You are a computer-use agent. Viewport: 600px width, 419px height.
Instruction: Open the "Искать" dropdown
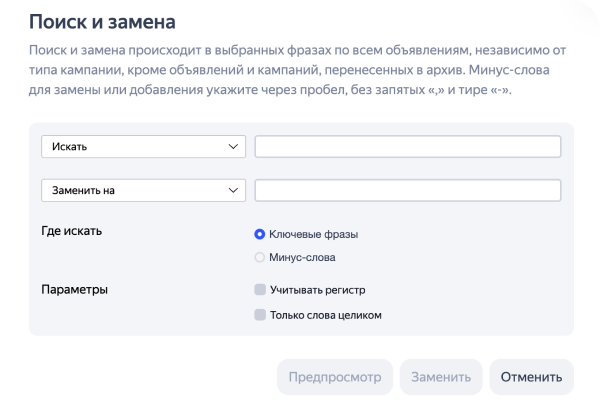(142, 147)
